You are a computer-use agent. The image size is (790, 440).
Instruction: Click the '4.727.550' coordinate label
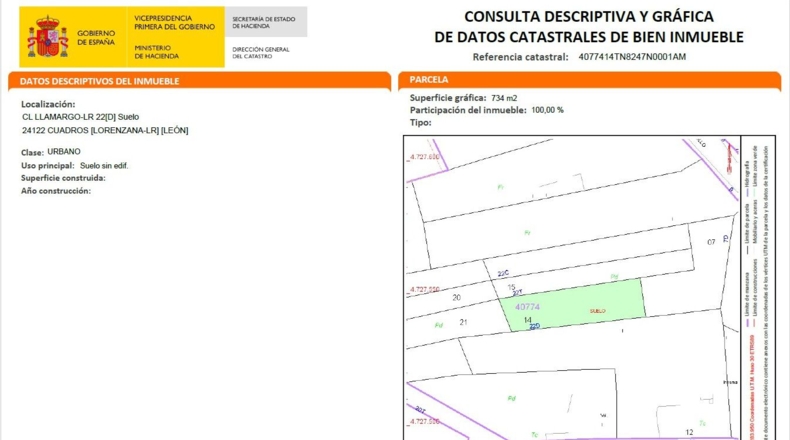pos(424,289)
